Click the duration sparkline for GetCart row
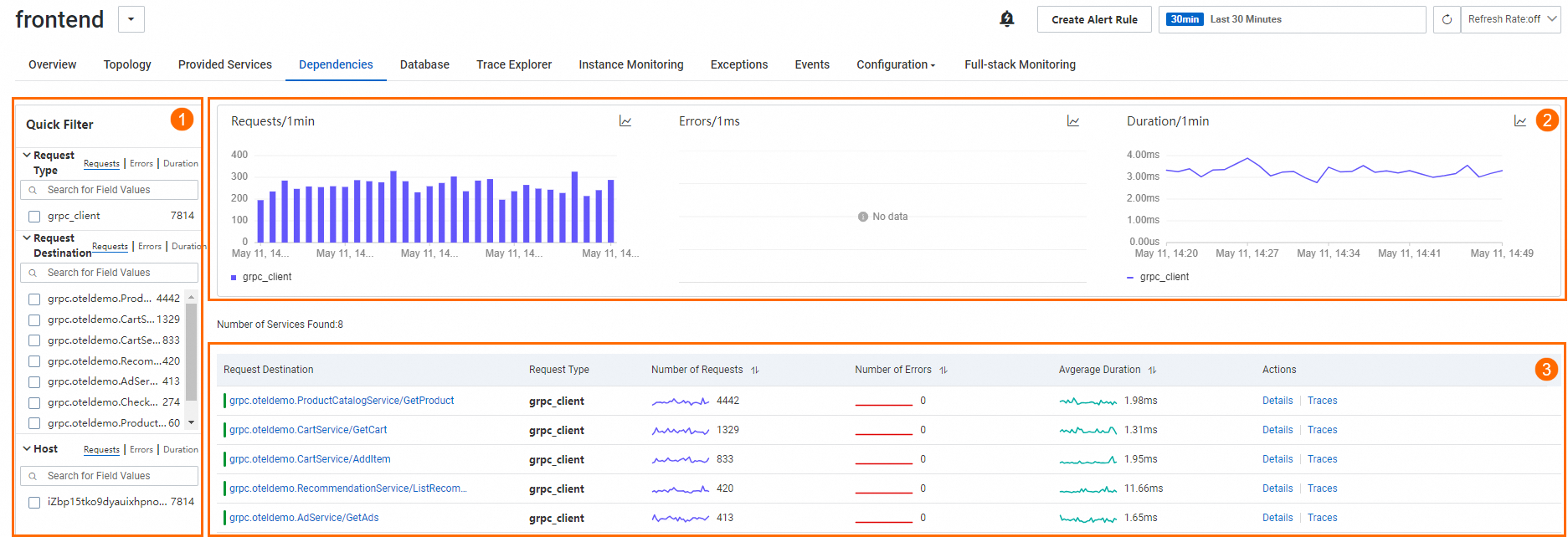 click(1087, 431)
